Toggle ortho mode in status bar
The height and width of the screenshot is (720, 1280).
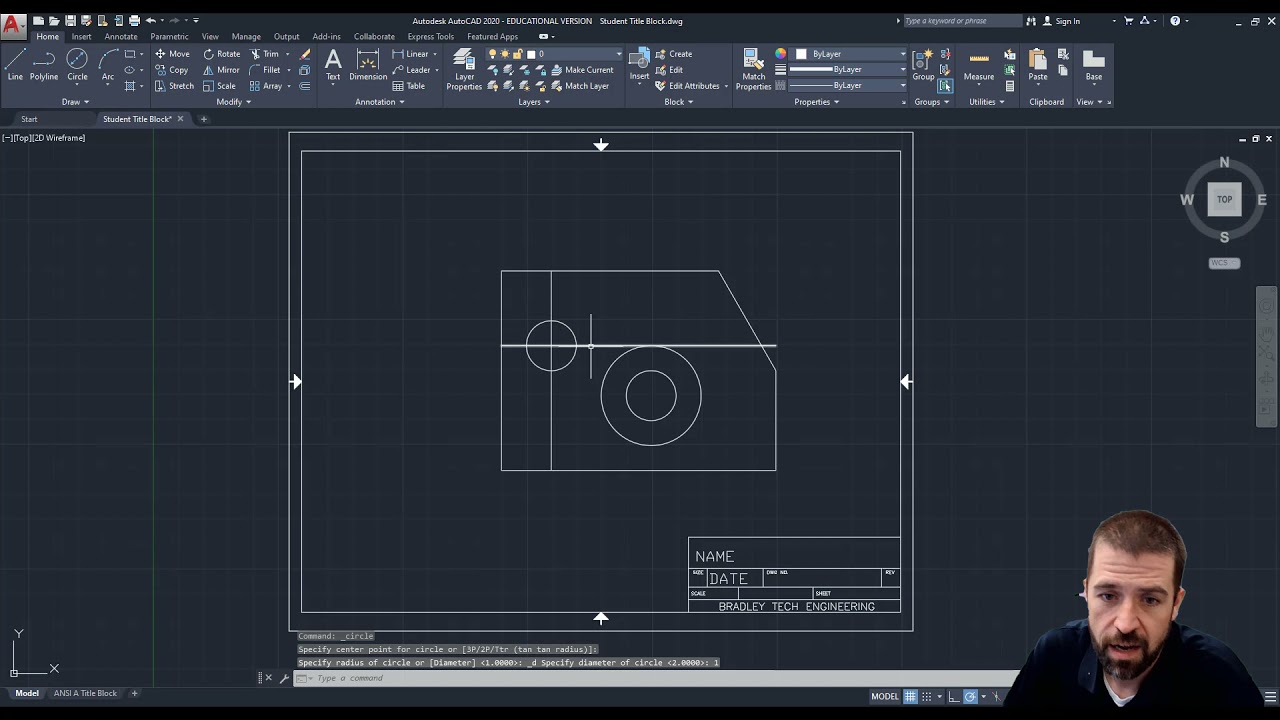click(x=954, y=697)
